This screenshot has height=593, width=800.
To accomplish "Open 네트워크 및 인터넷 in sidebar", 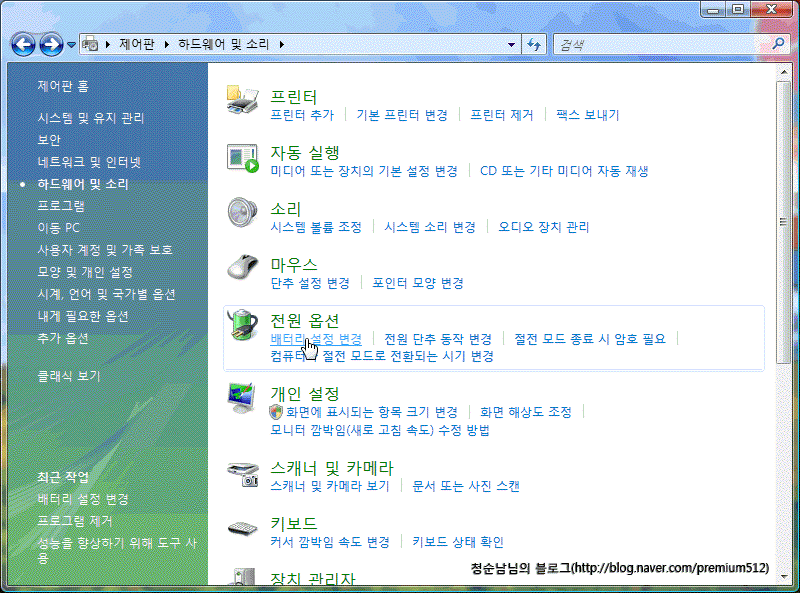I will [x=89, y=162].
